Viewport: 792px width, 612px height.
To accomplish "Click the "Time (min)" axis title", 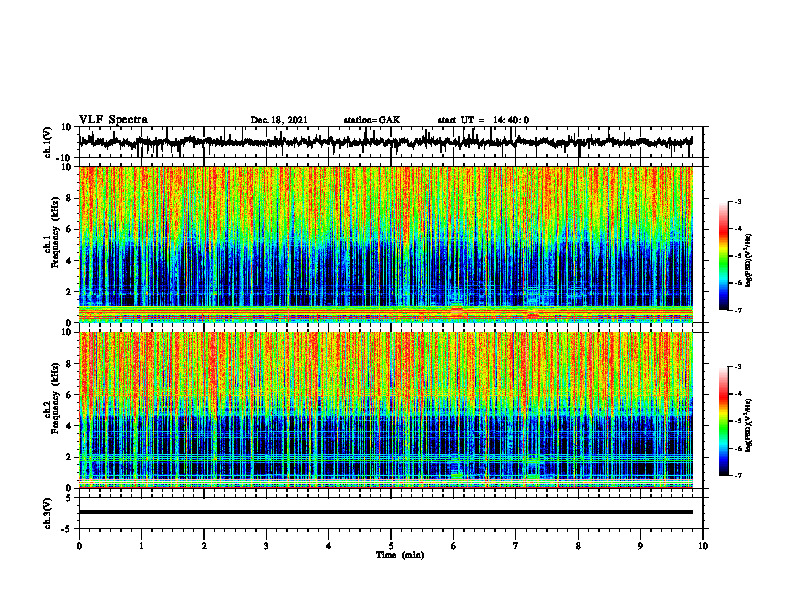I will [400, 555].
